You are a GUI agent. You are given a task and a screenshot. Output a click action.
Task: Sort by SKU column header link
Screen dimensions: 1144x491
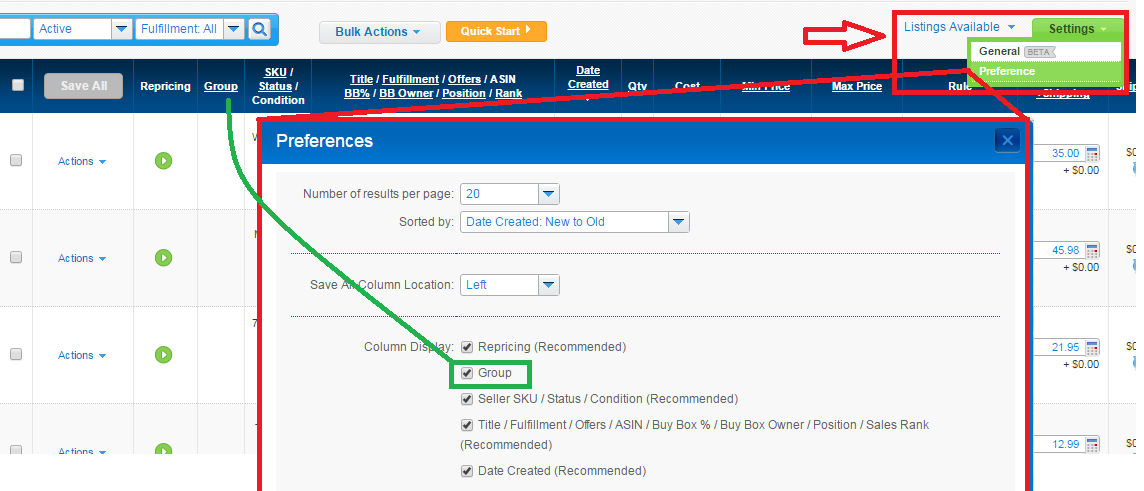coord(276,72)
